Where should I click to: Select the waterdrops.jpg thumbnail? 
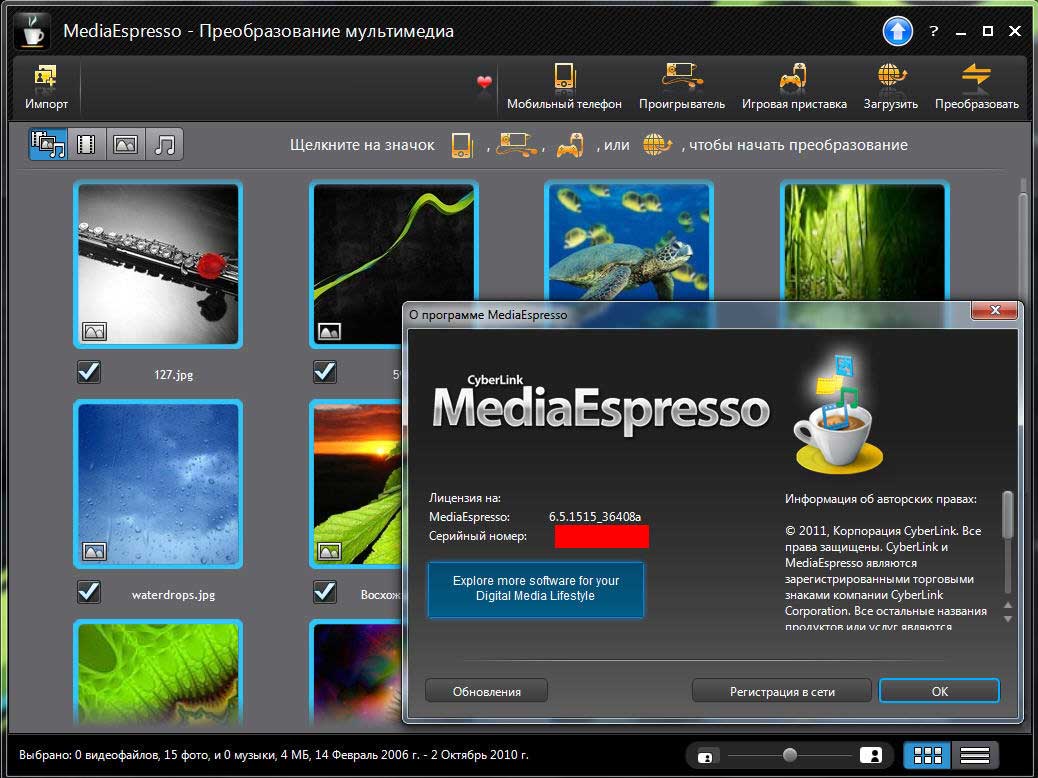[158, 484]
